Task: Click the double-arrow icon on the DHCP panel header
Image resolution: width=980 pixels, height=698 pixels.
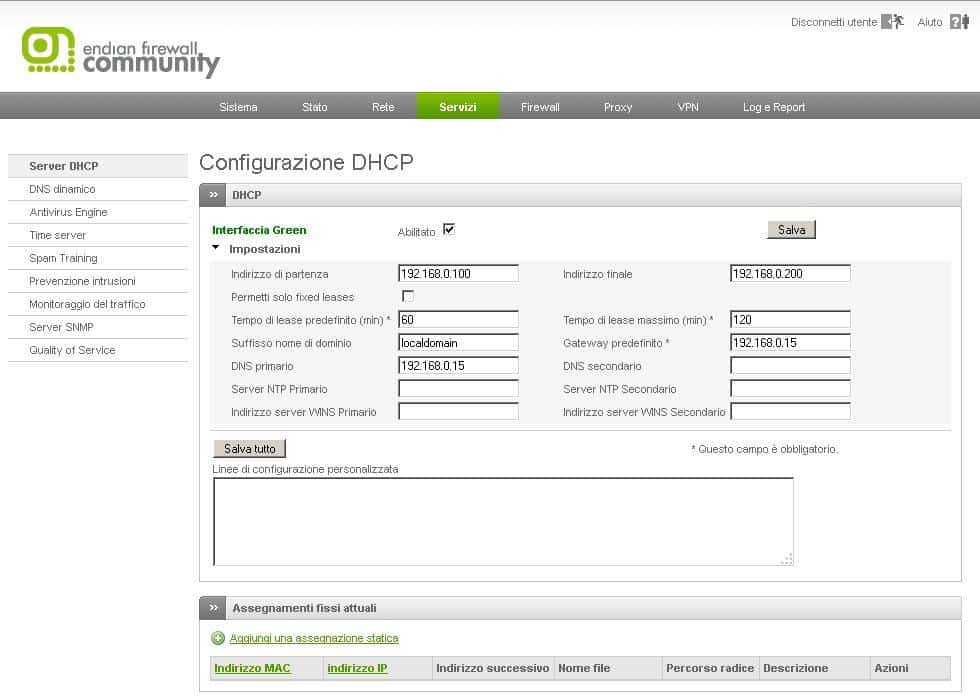Action: coord(213,195)
